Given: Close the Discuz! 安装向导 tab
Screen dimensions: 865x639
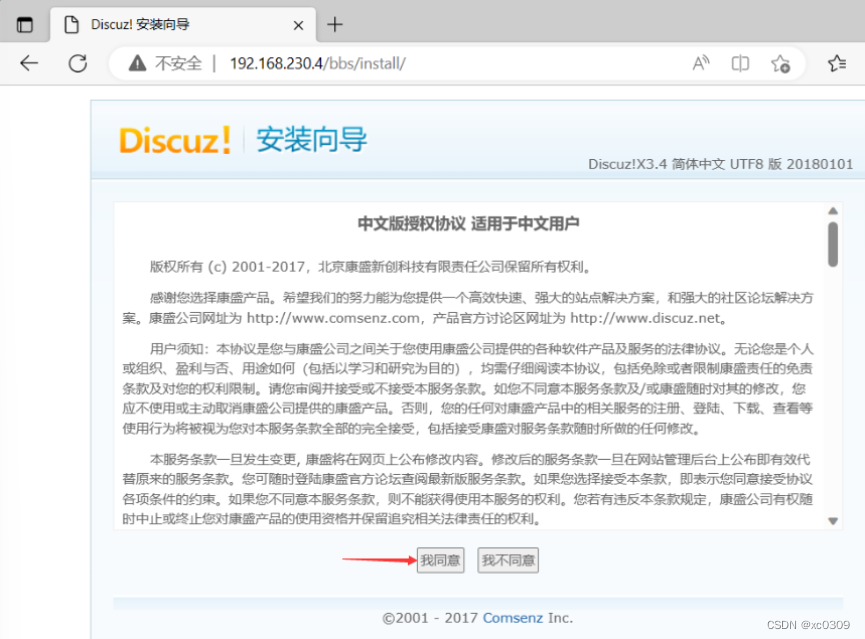Looking at the screenshot, I should coord(298,25).
